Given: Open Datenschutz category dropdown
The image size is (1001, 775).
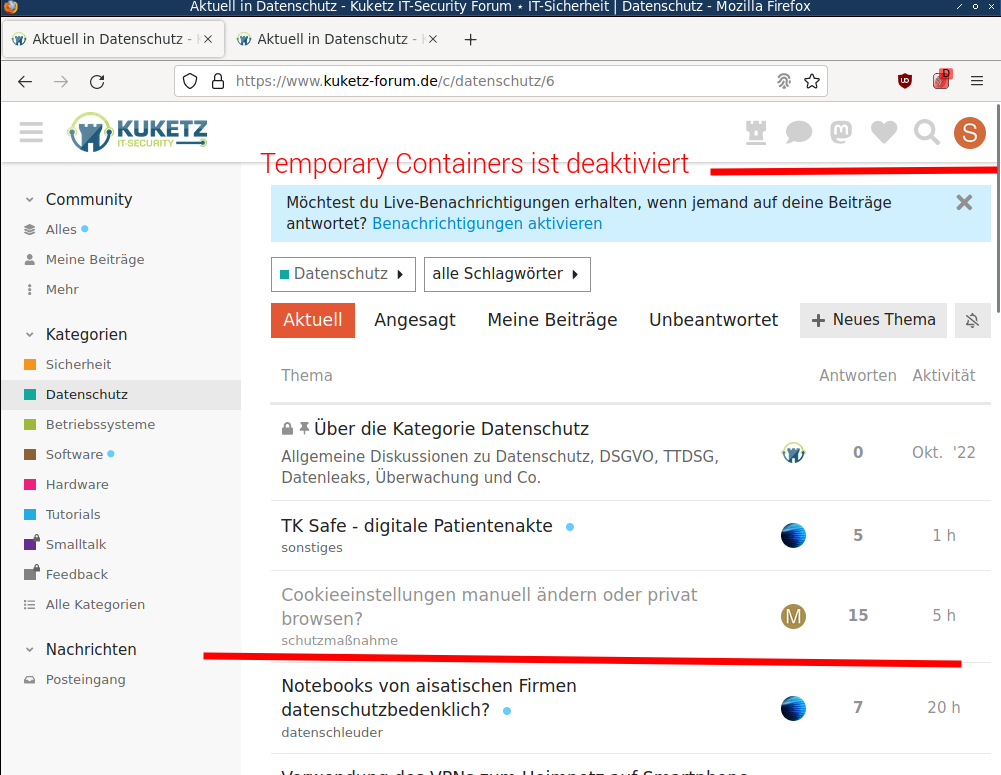Looking at the screenshot, I should coord(343,274).
